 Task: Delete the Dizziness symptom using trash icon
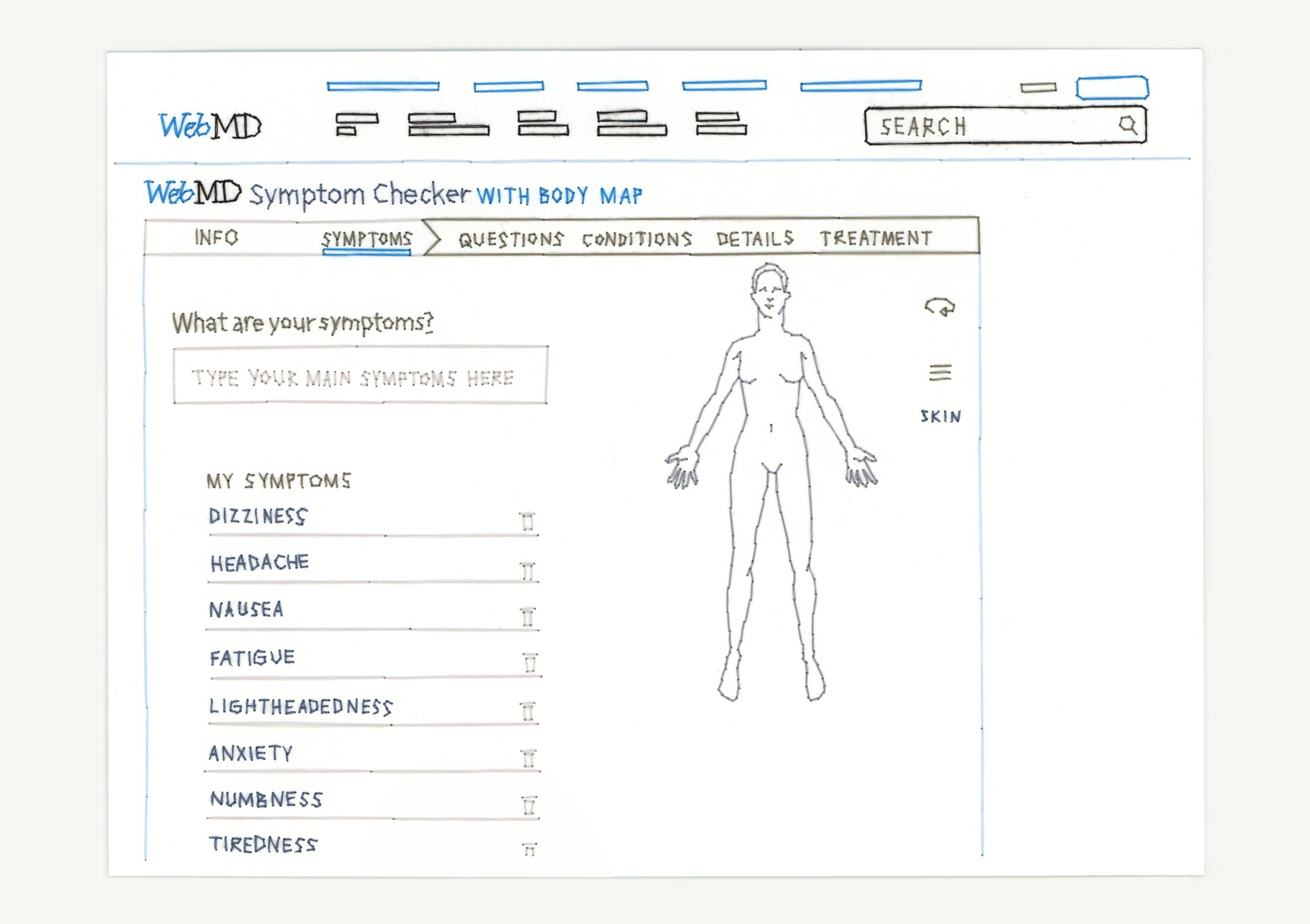tap(528, 521)
